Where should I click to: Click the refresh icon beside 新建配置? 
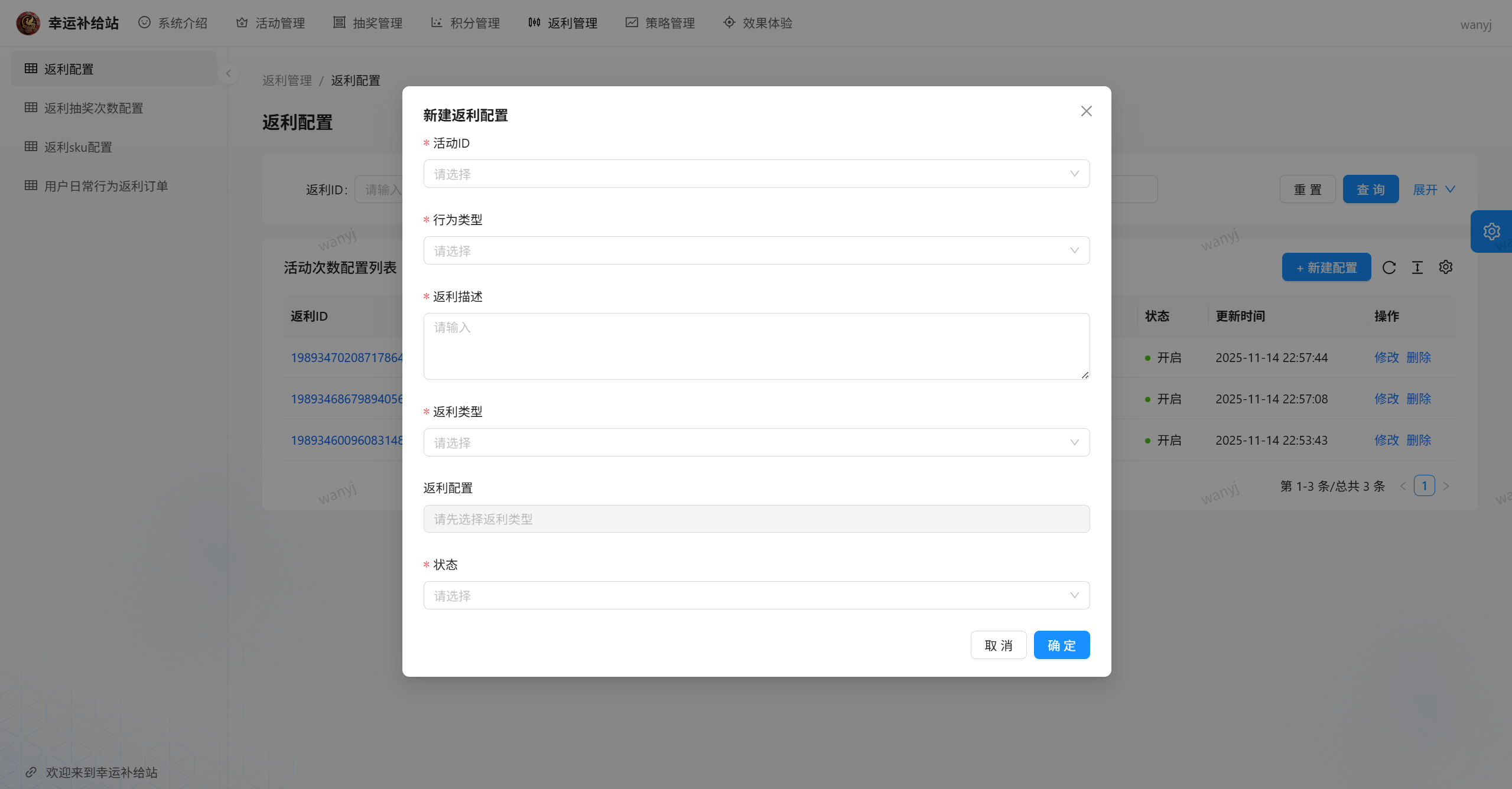pos(1389,268)
